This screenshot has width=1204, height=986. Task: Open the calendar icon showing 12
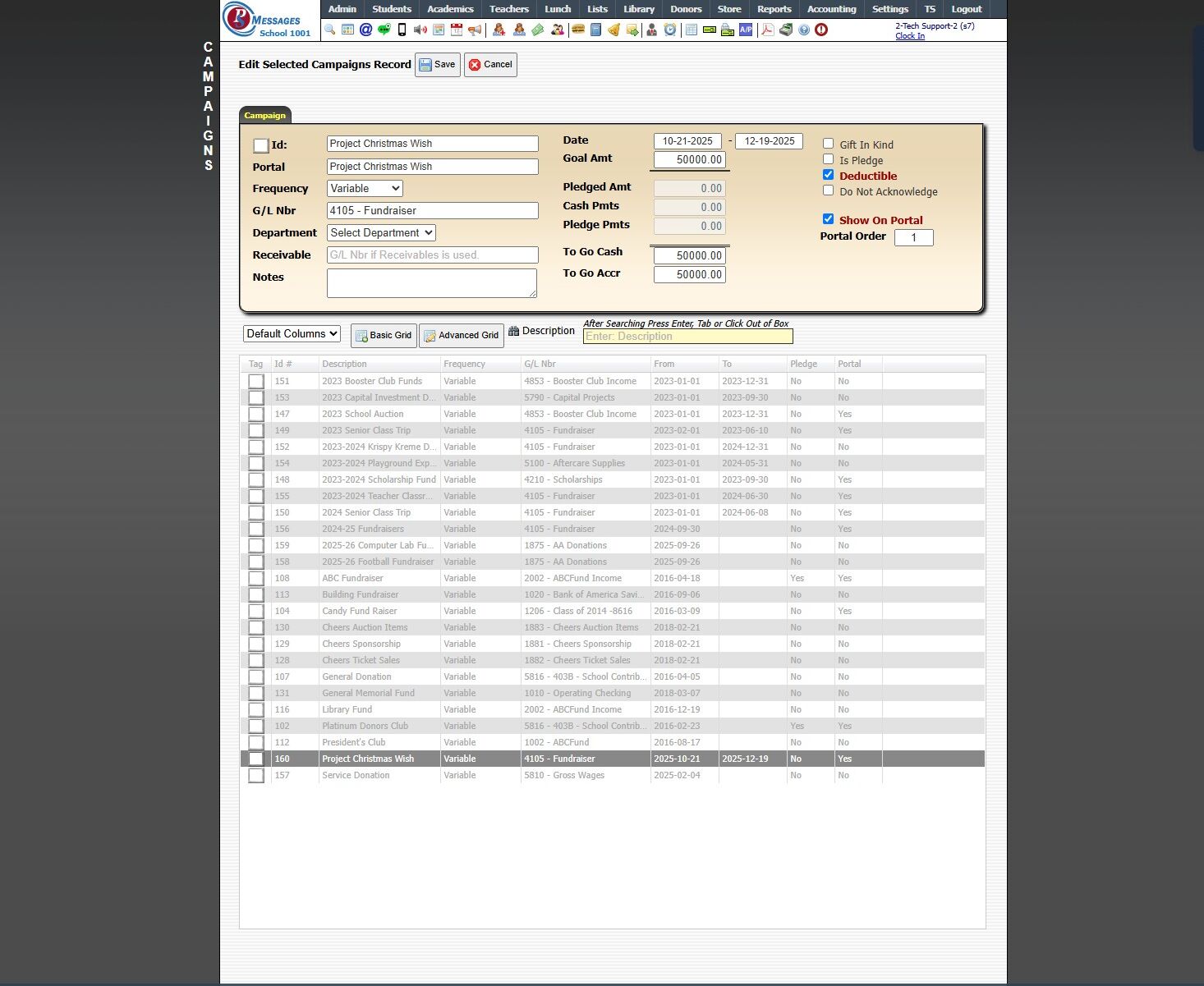click(x=457, y=30)
